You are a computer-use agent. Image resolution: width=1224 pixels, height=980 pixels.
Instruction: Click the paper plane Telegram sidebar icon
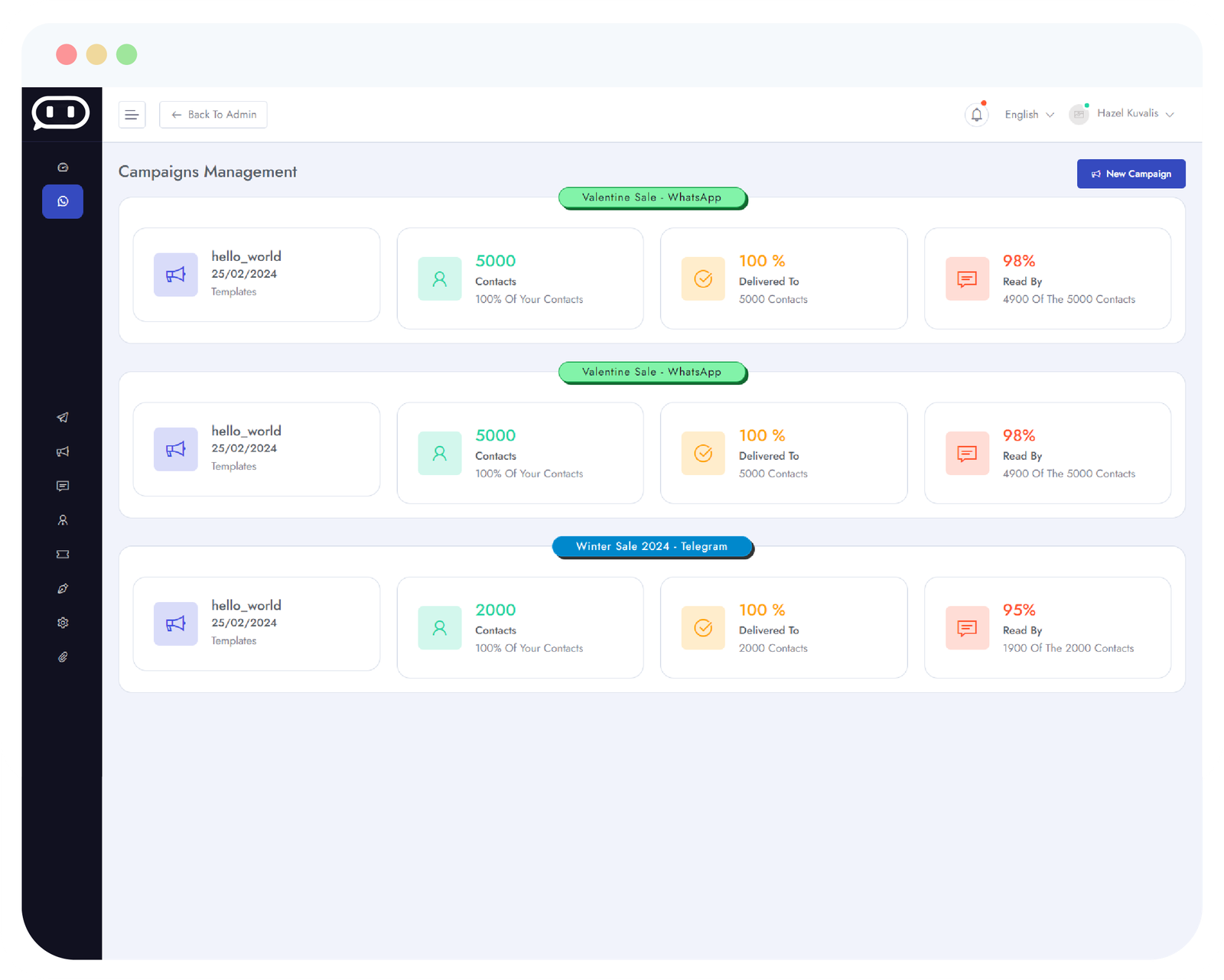(63, 418)
